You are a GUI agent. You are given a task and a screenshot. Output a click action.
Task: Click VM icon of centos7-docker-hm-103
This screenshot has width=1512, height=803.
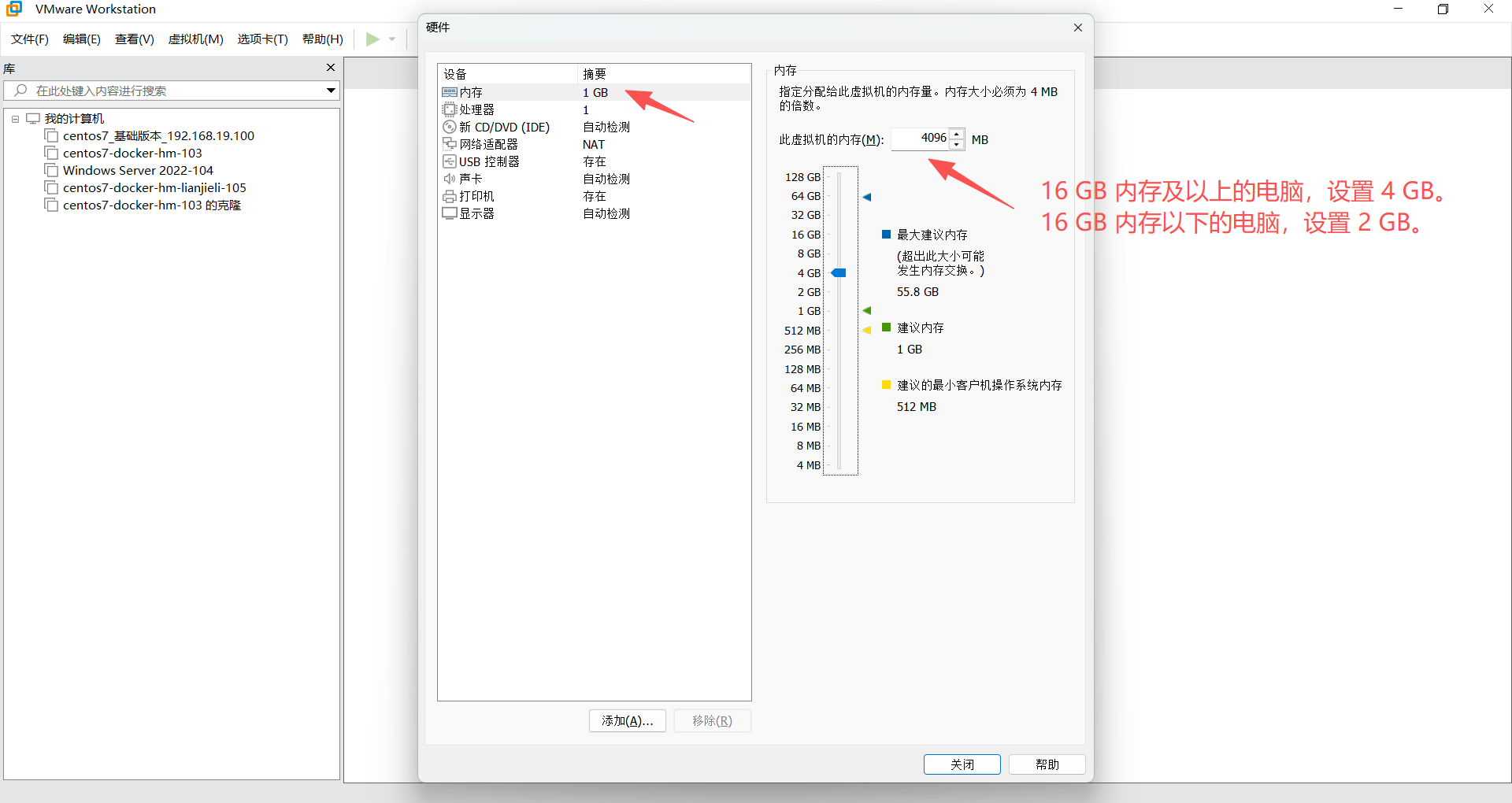click(x=51, y=153)
